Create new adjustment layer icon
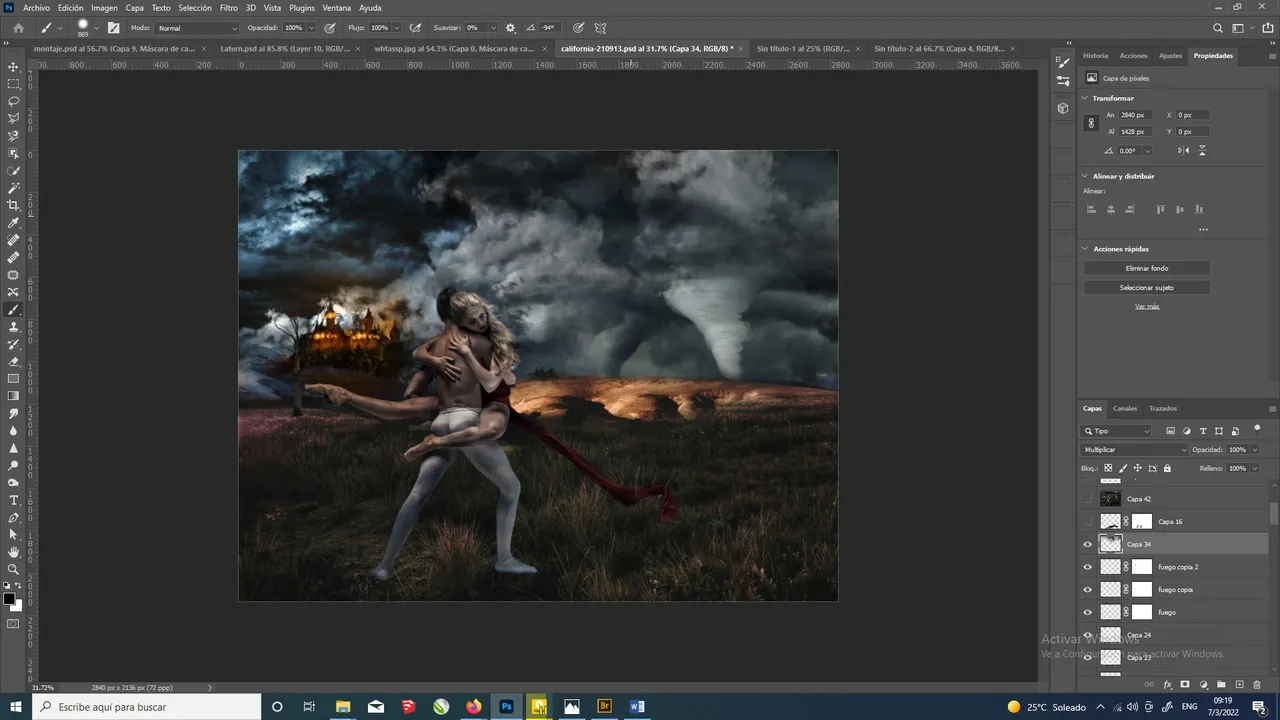Image resolution: width=1280 pixels, height=720 pixels. pos(1203,684)
